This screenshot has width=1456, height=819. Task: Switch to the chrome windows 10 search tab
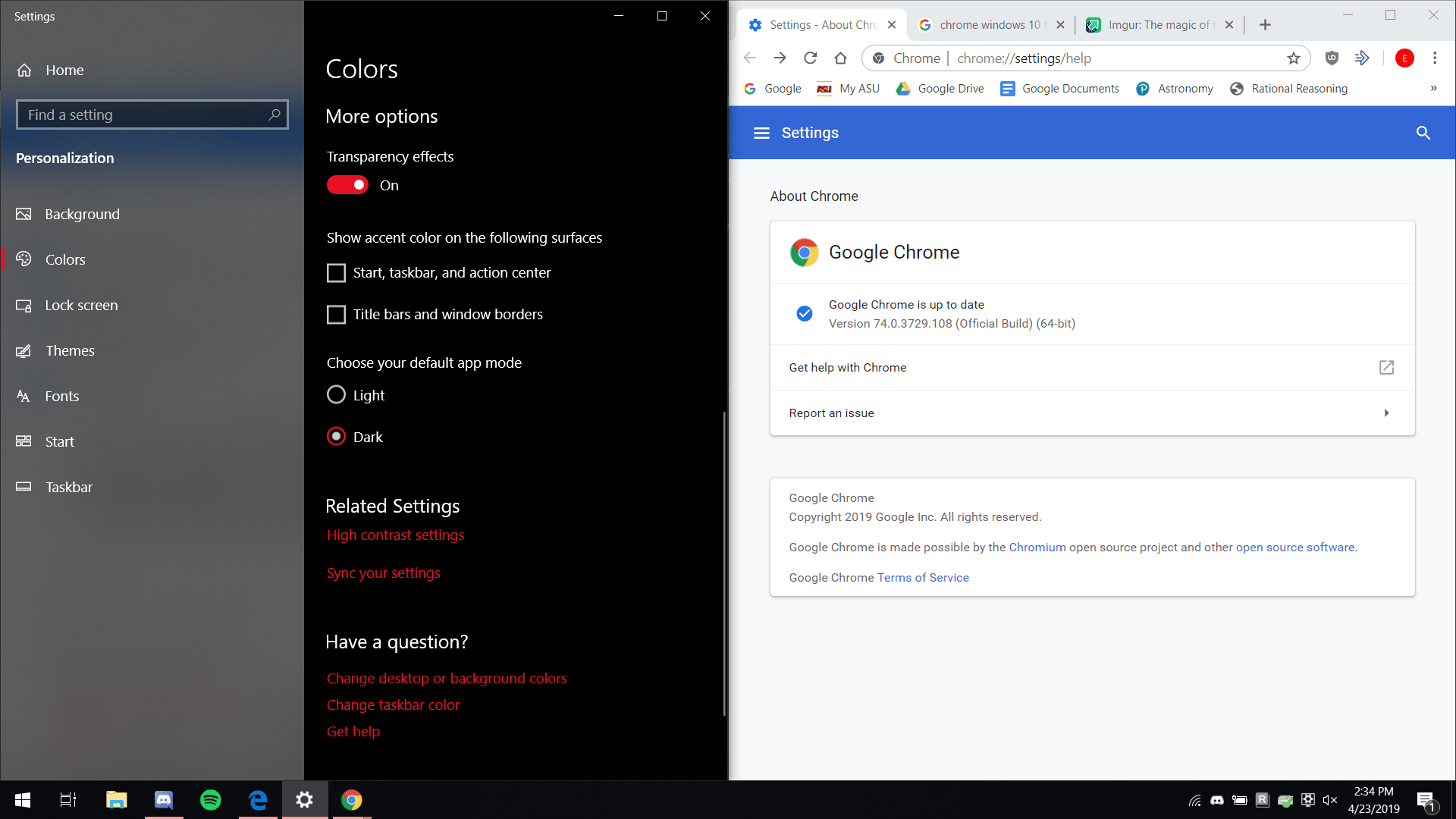click(986, 24)
